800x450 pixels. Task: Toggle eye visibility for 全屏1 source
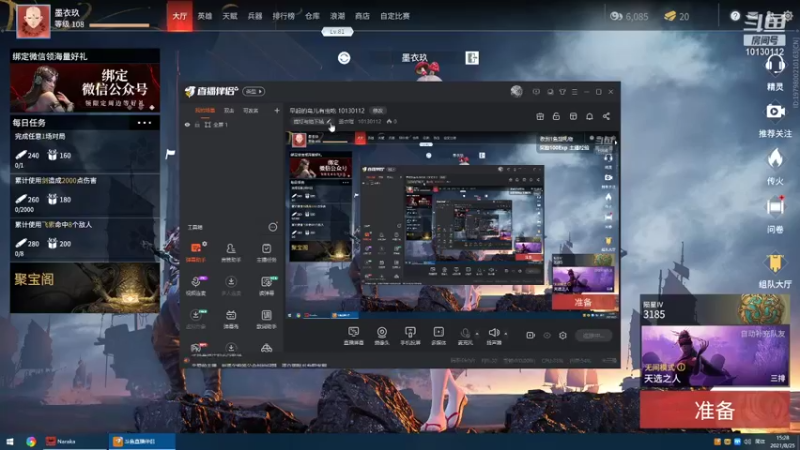pyautogui.click(x=187, y=124)
